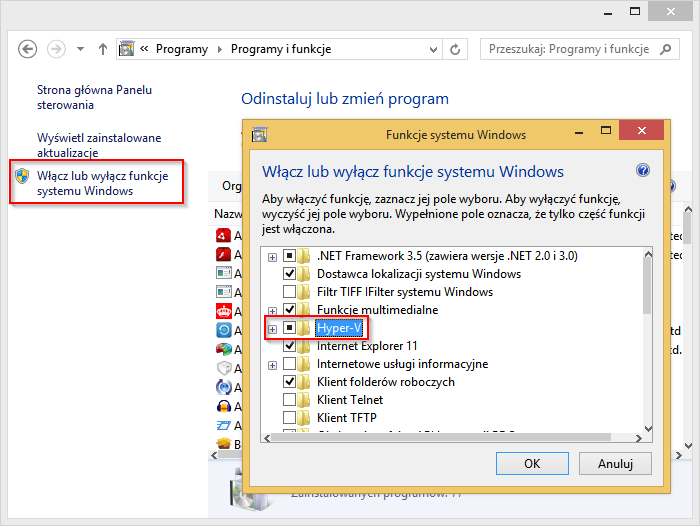Screen dimensions: 700x526
Task: Open Strona główna Panelu sterowania link
Action: point(94,97)
